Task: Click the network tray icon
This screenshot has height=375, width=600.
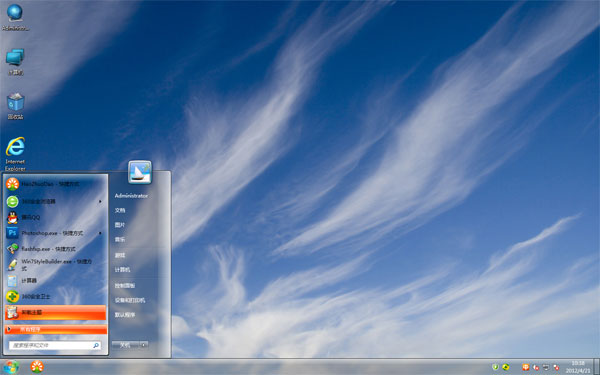Action: coord(546,367)
